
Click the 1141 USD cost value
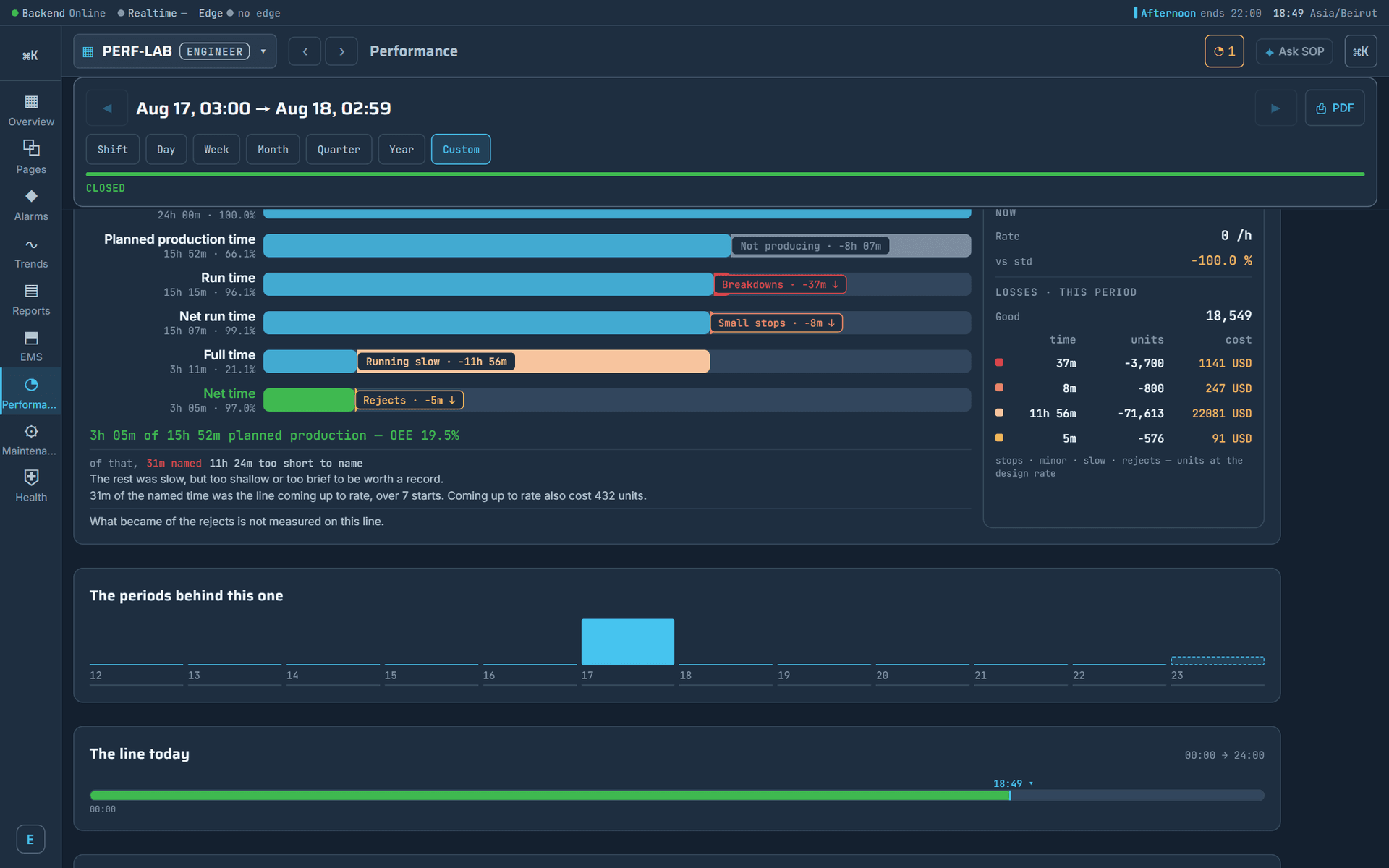click(x=1225, y=364)
